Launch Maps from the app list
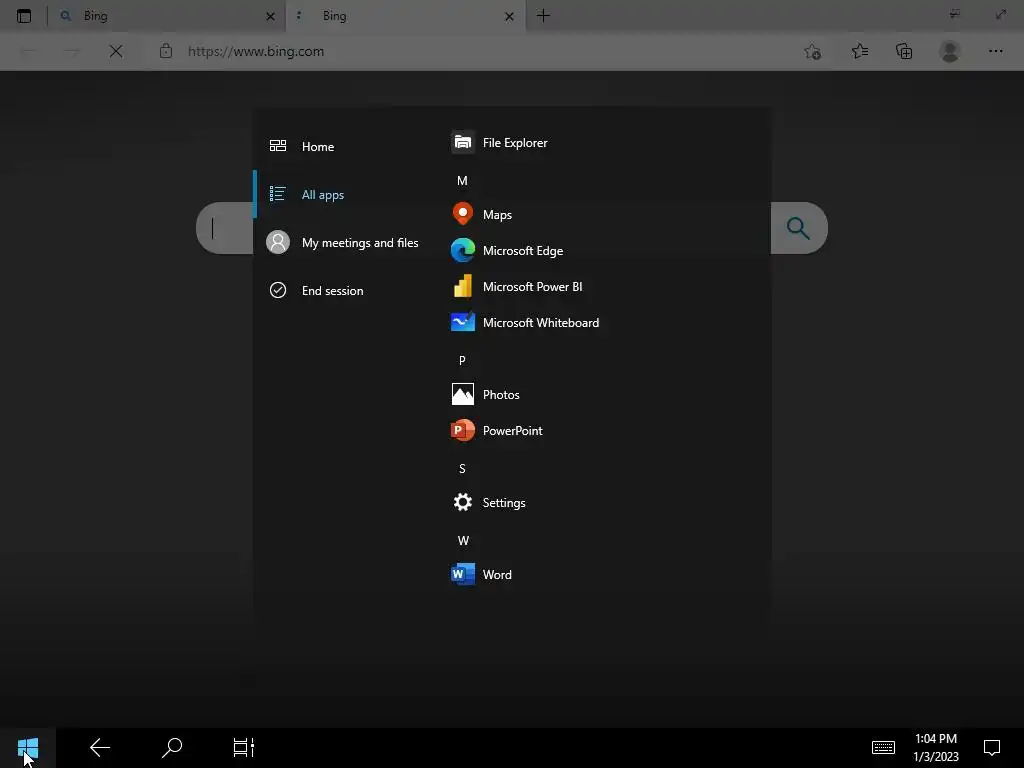Screen dimensions: 1024x768 [482, 214]
